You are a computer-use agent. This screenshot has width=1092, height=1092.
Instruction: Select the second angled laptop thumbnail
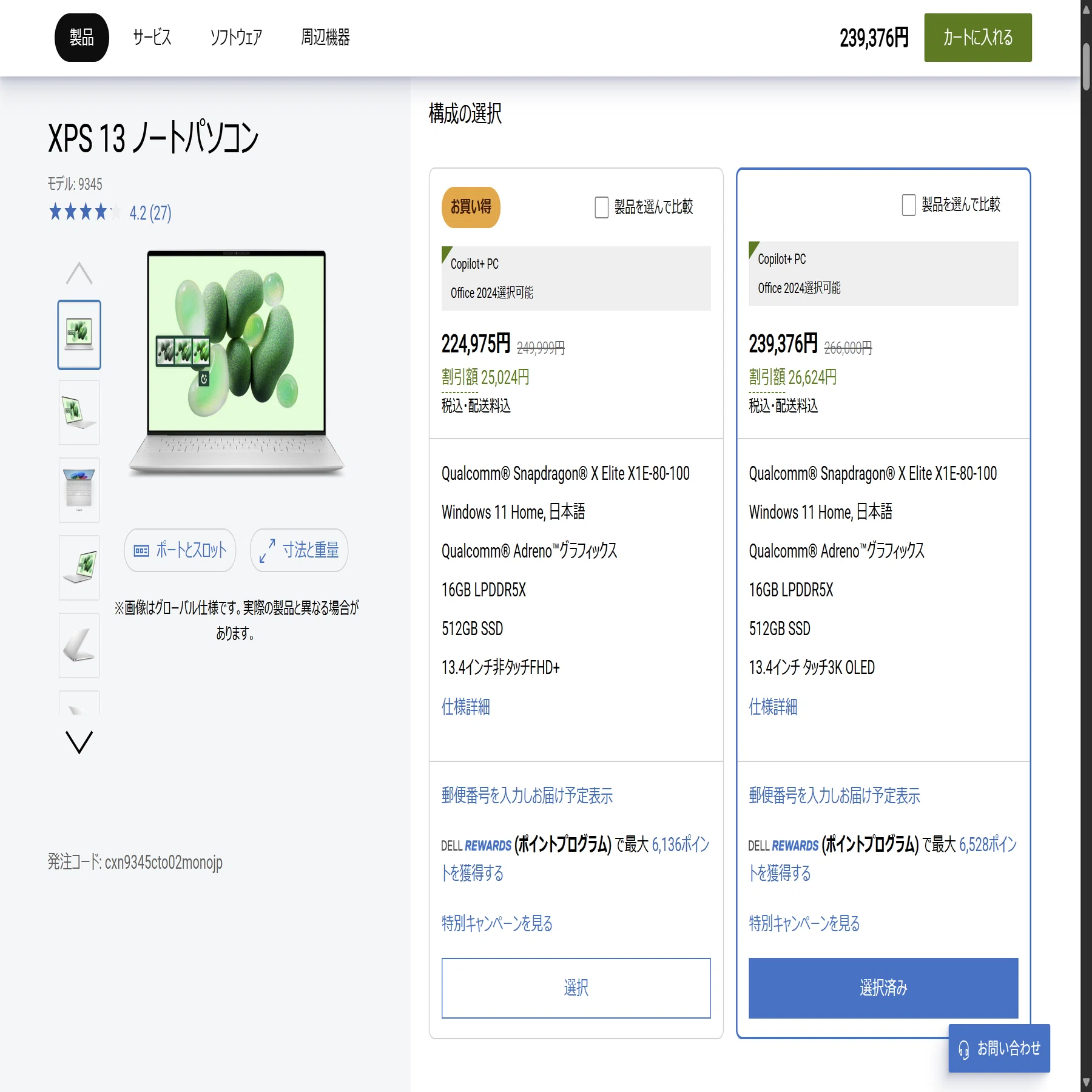point(79,413)
